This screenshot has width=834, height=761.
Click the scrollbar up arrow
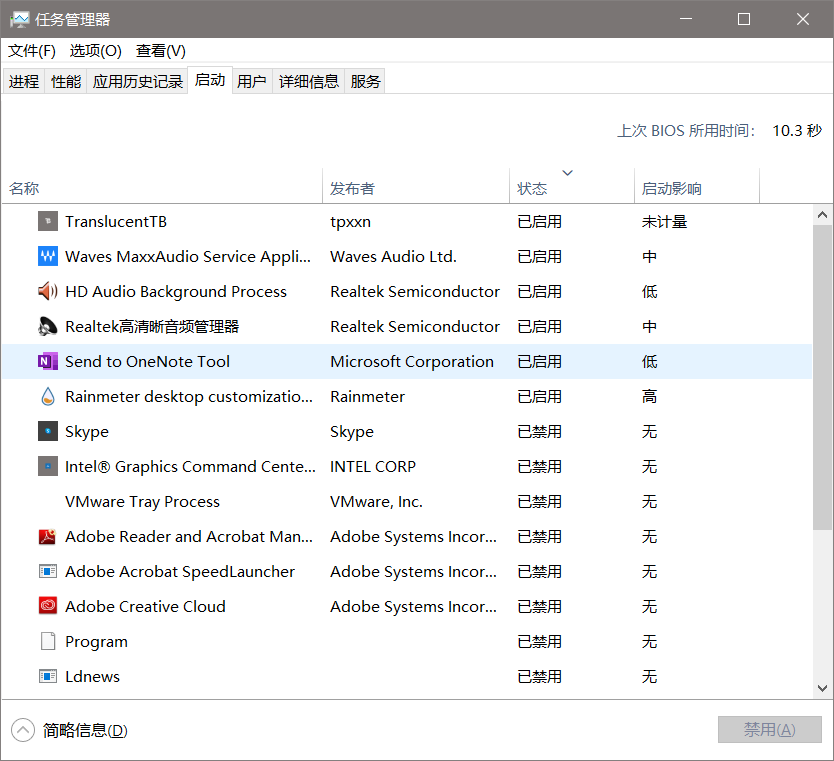click(822, 215)
